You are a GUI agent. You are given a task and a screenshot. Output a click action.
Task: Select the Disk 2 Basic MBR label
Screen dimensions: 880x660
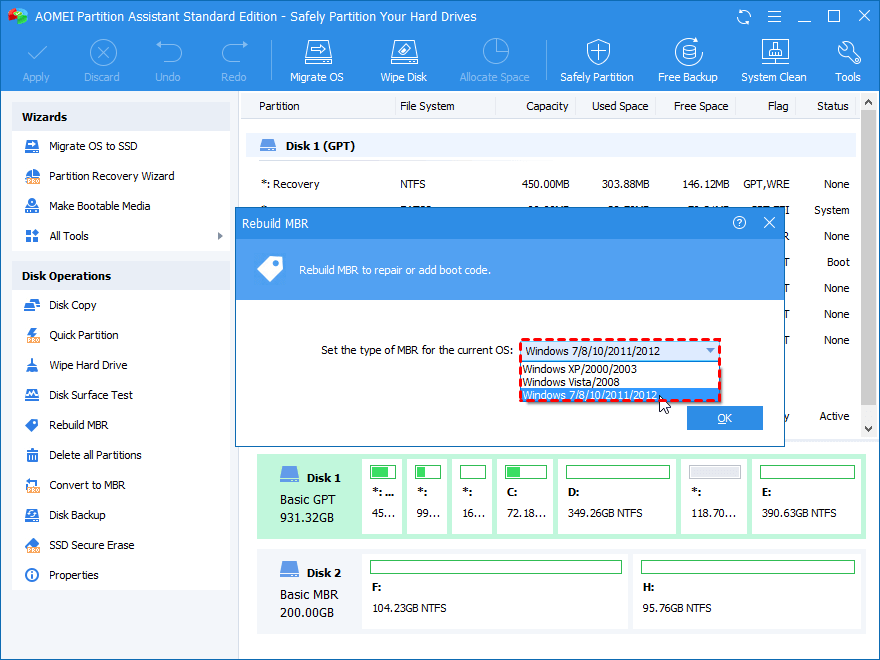pos(310,592)
